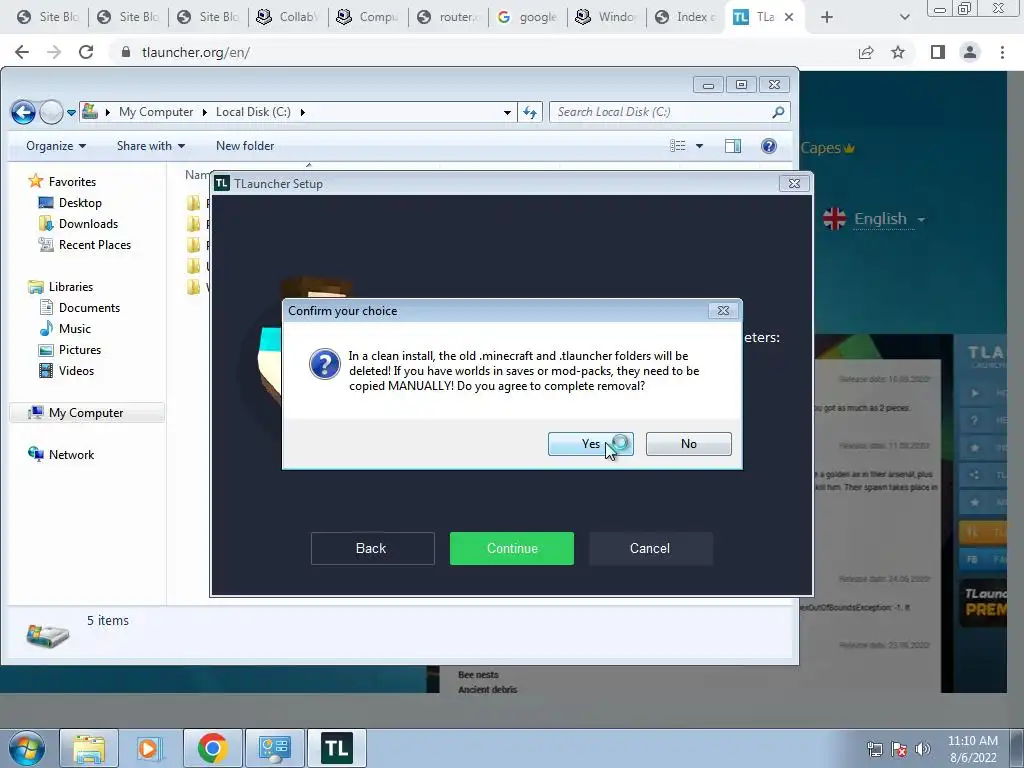Navigate forward in Explorer window

pos(51,112)
